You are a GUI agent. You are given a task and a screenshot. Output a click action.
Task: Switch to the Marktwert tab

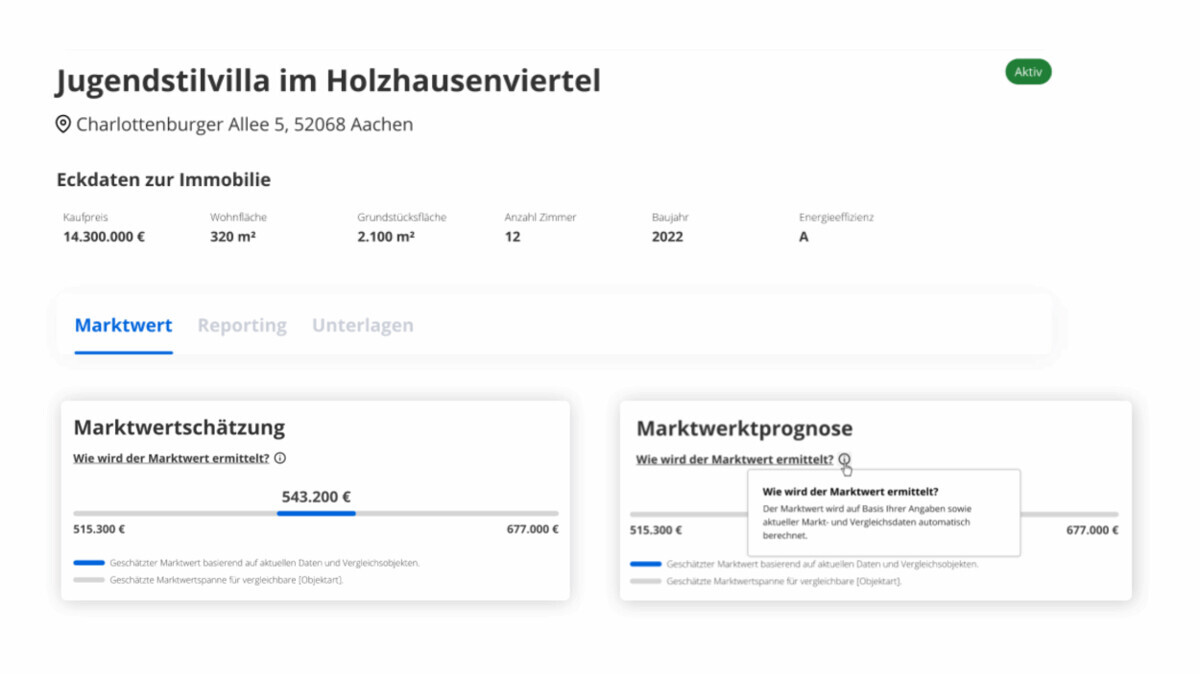pyautogui.click(x=123, y=325)
